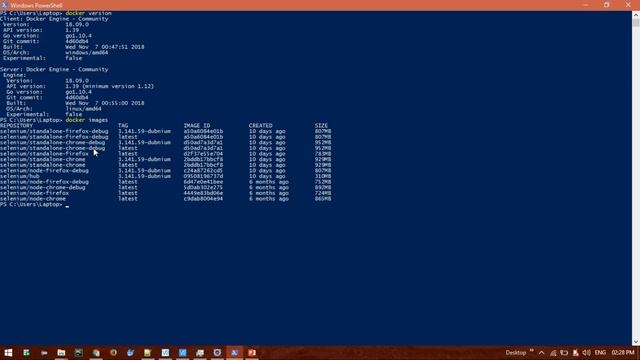Click selenium/standalone-firefox latest row name

[44, 154]
